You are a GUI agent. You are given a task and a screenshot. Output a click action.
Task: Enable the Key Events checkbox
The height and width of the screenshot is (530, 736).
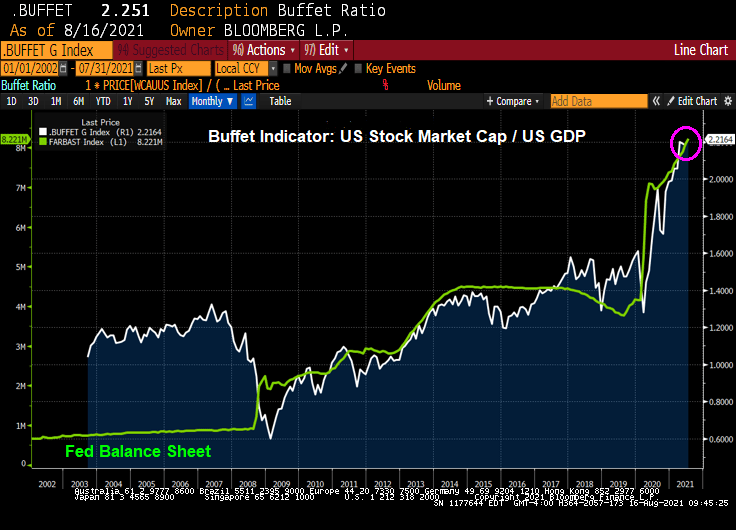click(x=358, y=68)
